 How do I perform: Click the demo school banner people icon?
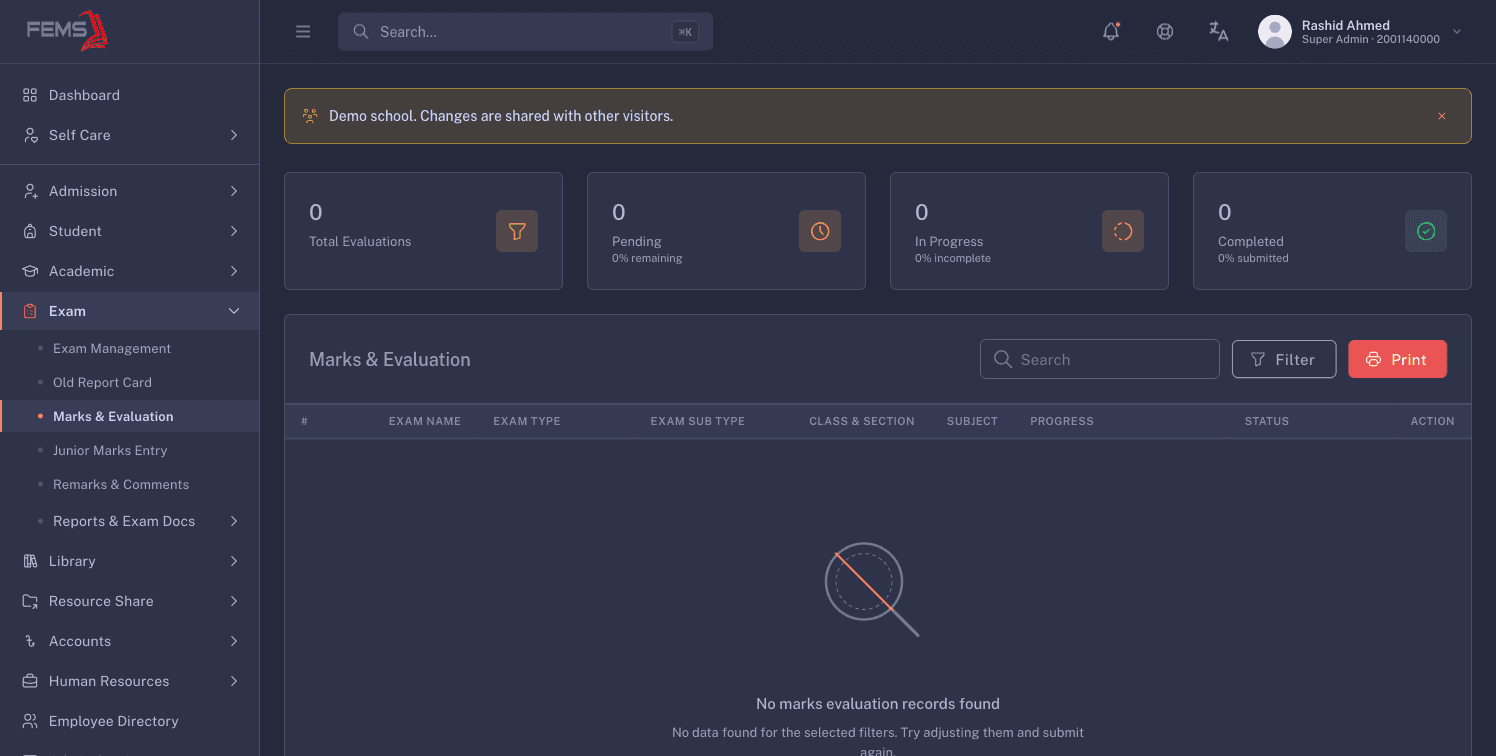pos(310,116)
